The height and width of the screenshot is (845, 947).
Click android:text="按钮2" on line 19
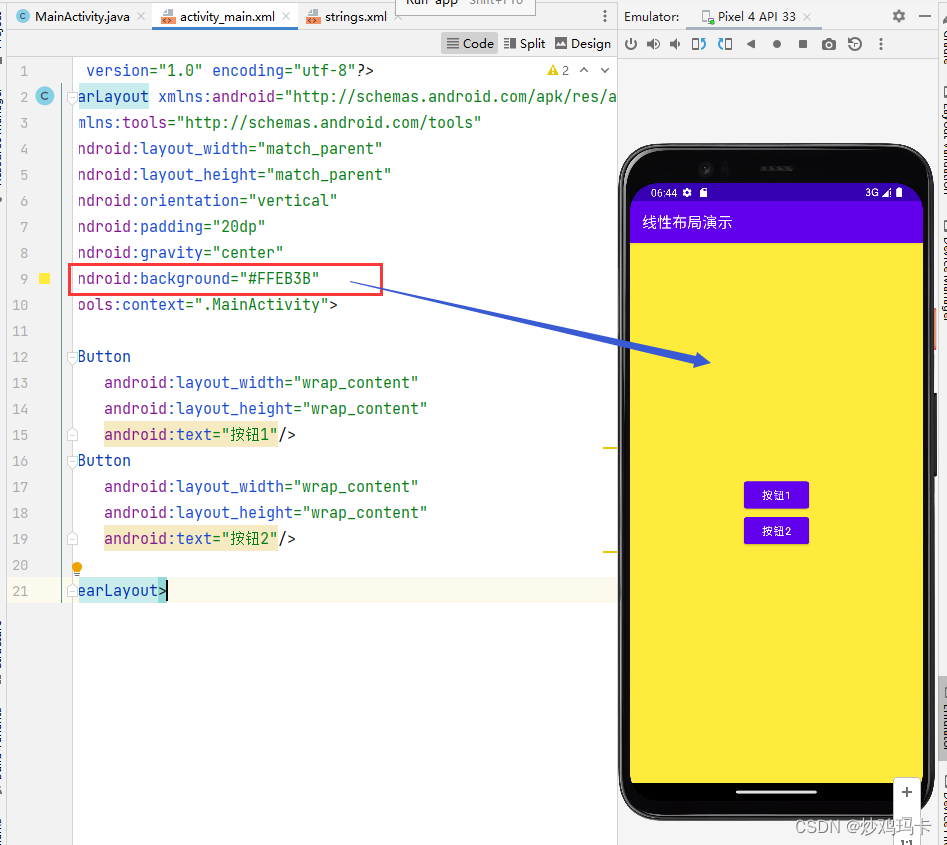point(191,539)
